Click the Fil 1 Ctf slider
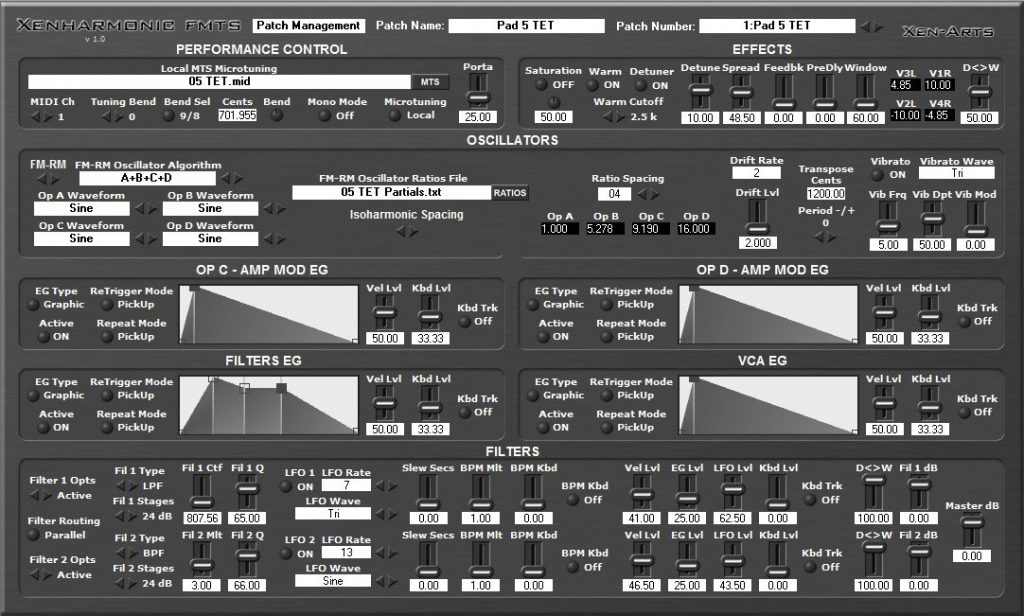Viewport: 1024px width, 616px height. 202,493
